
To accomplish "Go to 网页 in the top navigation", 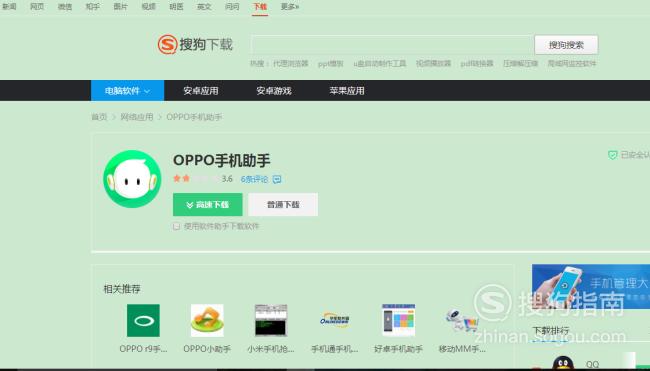I will click(37, 7).
